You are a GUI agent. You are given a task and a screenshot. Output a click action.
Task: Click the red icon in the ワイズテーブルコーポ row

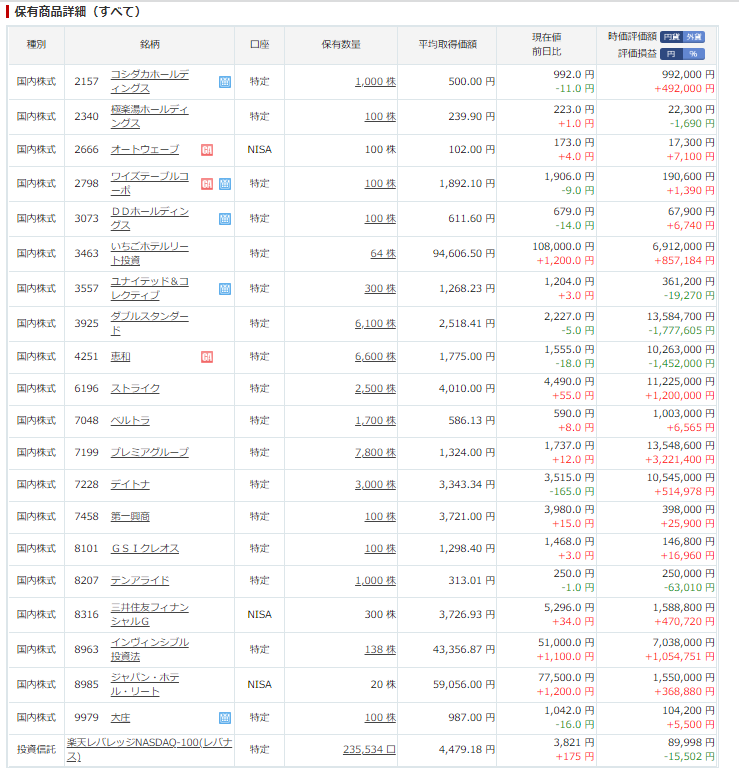click(207, 184)
